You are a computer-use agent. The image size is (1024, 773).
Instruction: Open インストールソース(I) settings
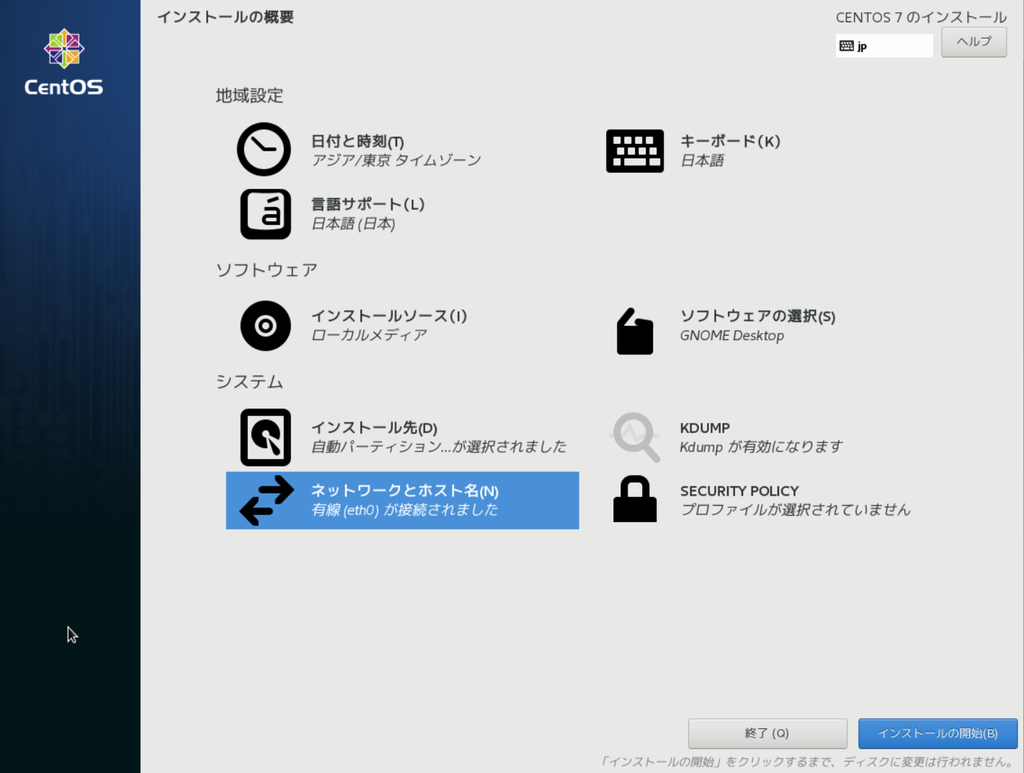pyautogui.click(x=389, y=316)
